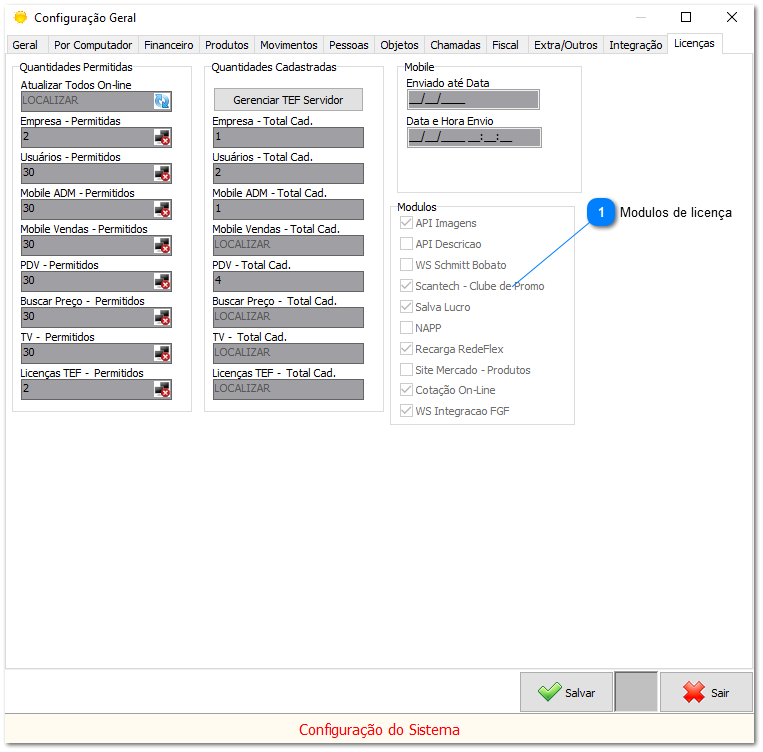Click the Gerenciar TEF Servidor button
The image size is (763, 752).
coord(288,100)
